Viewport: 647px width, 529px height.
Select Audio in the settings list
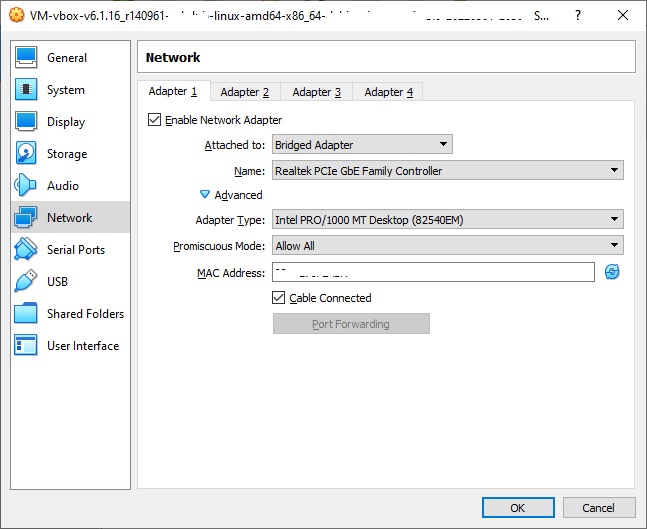(x=71, y=185)
